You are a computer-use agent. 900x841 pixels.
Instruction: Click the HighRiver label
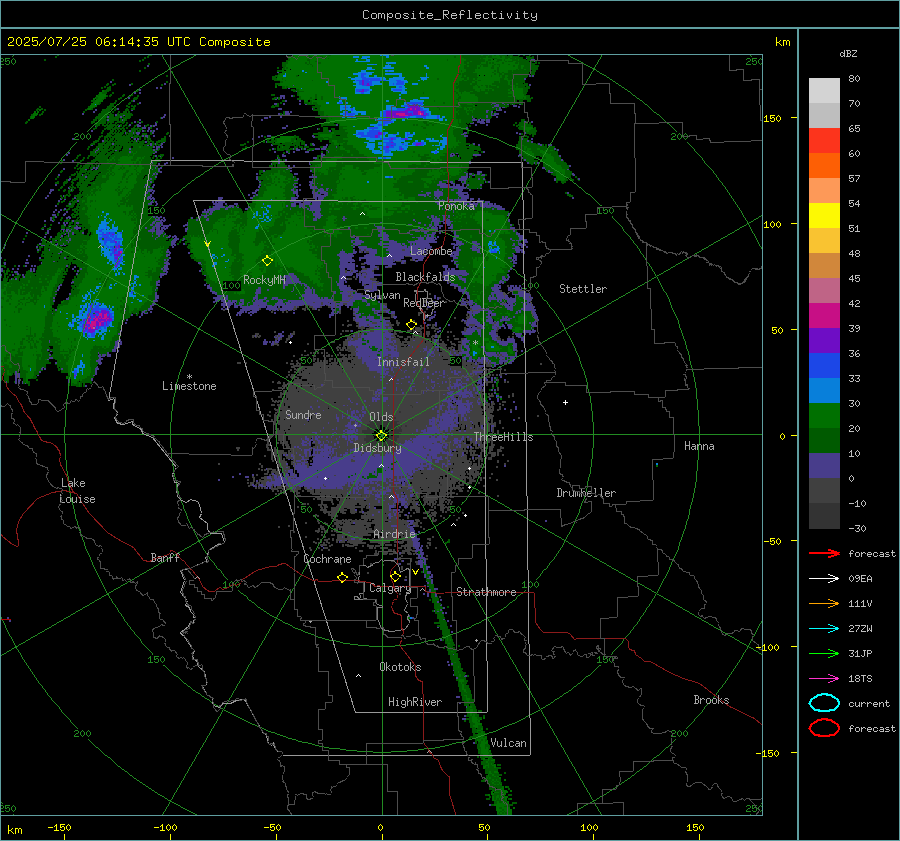point(415,702)
